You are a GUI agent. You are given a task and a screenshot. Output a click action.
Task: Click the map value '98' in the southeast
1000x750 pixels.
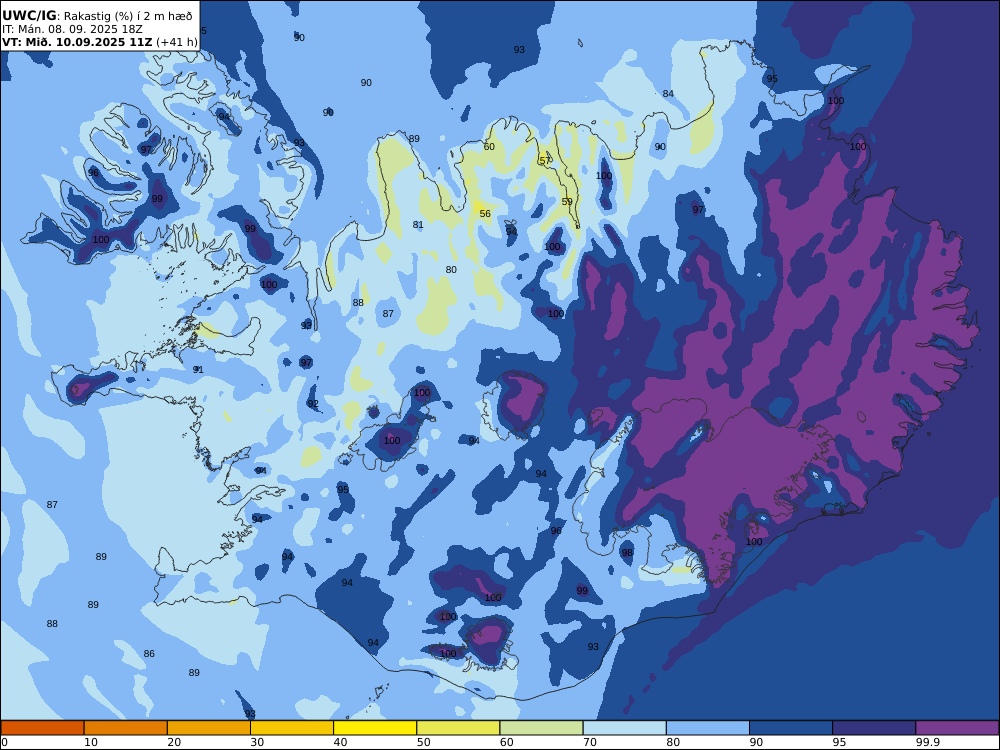coord(628,553)
